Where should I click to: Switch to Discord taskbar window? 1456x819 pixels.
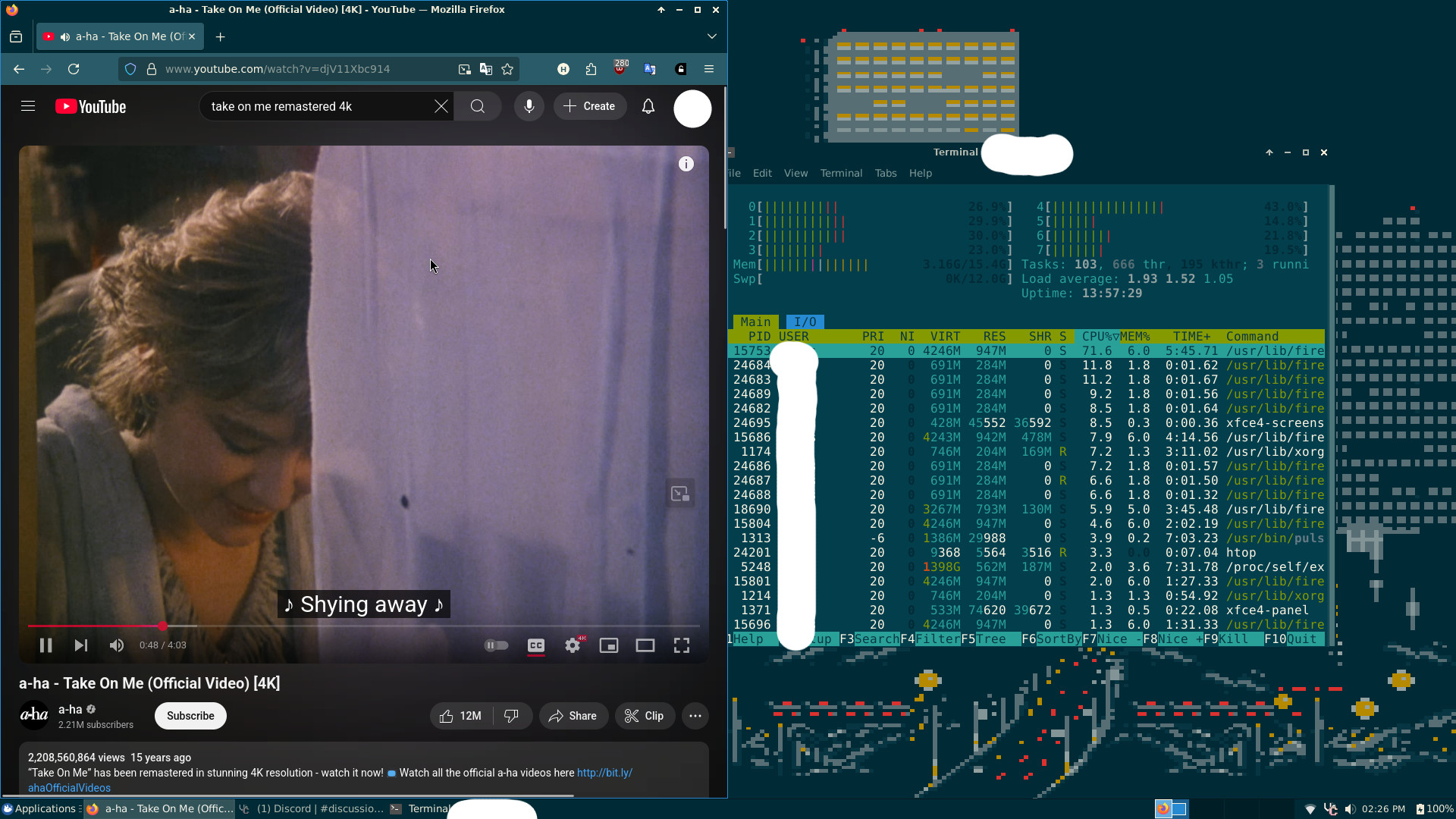tap(311, 808)
